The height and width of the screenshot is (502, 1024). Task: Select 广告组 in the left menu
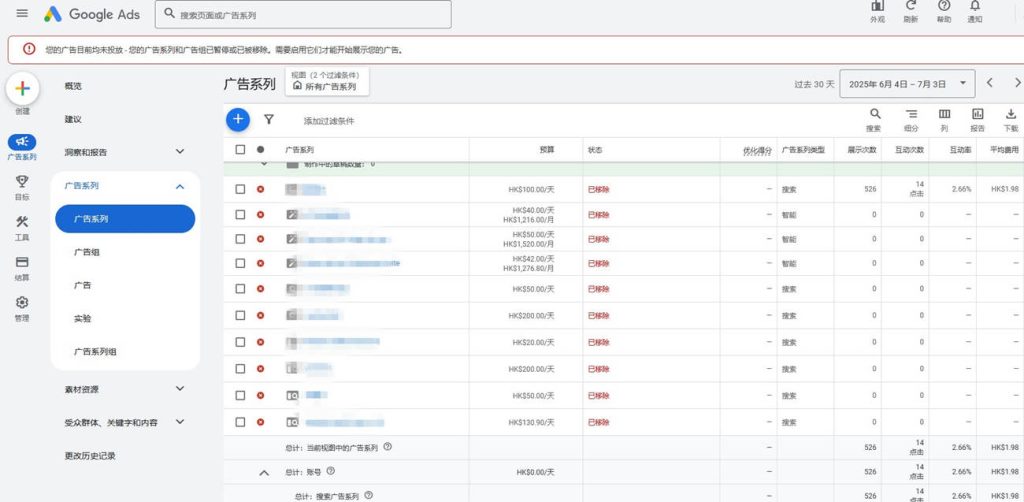pos(87,252)
